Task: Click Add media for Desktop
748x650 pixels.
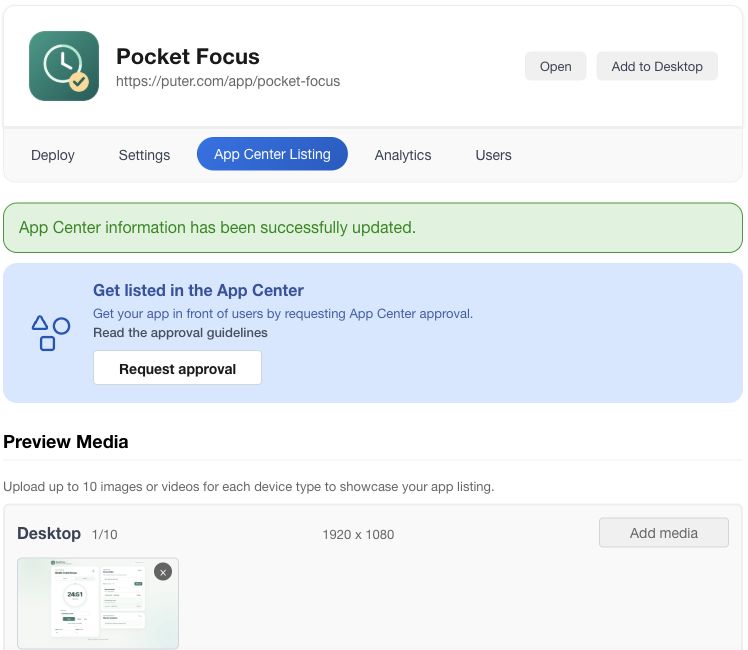Action: [664, 533]
